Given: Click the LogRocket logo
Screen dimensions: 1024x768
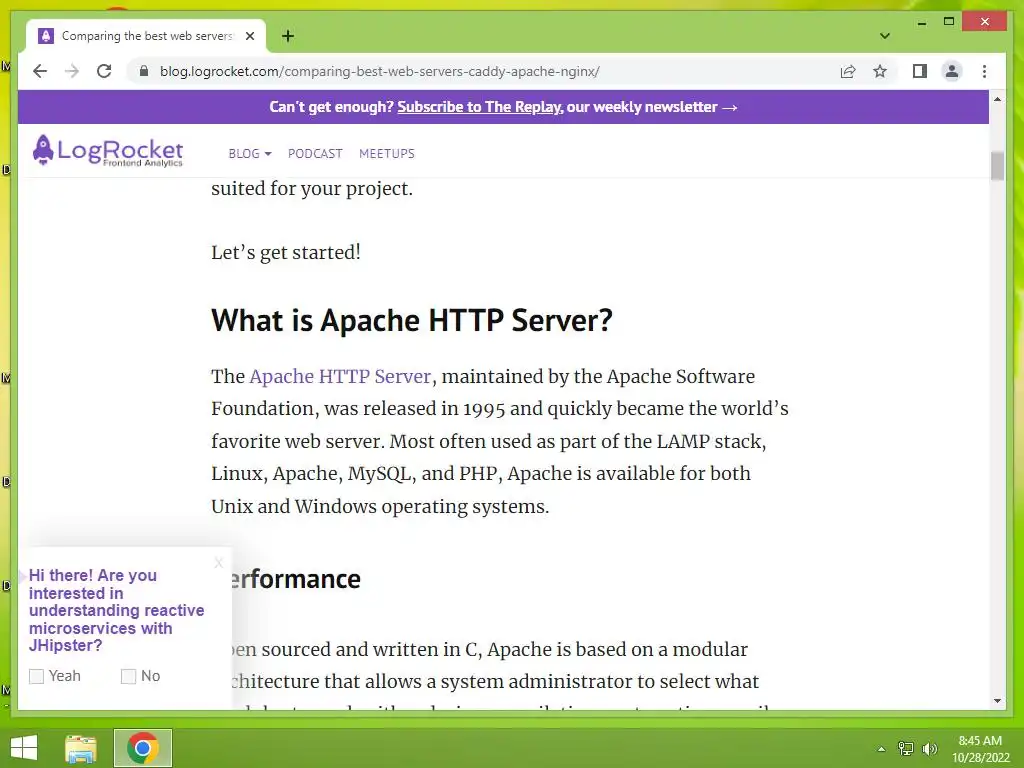Looking at the screenshot, I should (x=108, y=151).
